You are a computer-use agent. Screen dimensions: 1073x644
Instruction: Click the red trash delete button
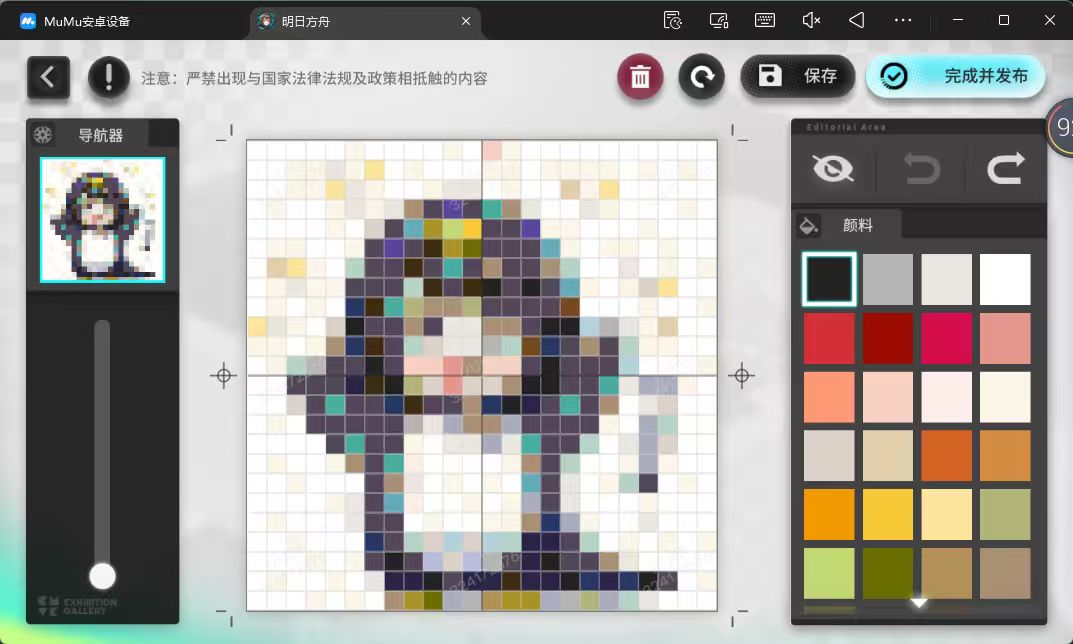click(640, 77)
